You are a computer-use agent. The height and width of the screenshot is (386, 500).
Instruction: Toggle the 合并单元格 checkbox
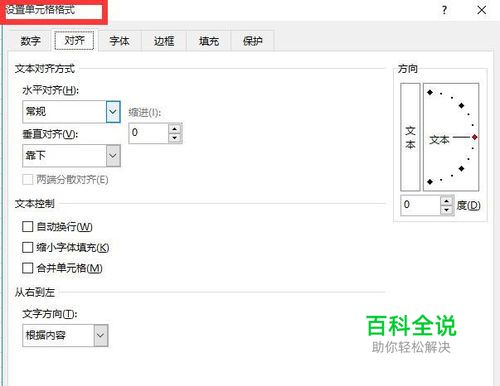click(x=27, y=268)
